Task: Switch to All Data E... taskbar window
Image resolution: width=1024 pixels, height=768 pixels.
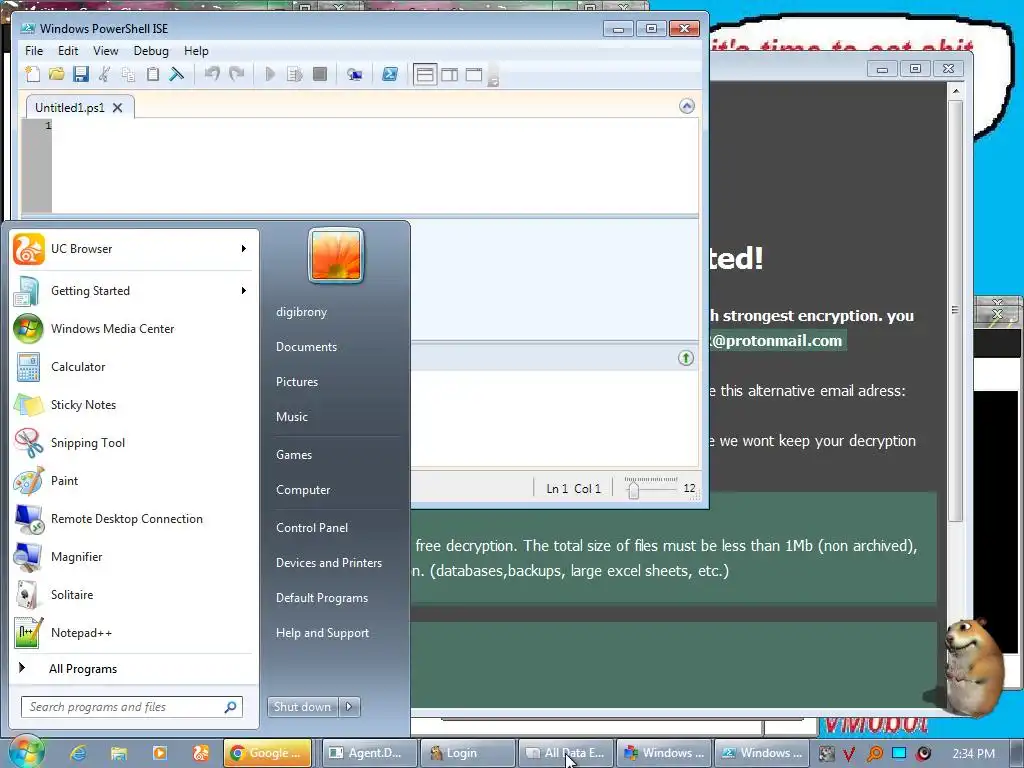Action: click(567, 753)
